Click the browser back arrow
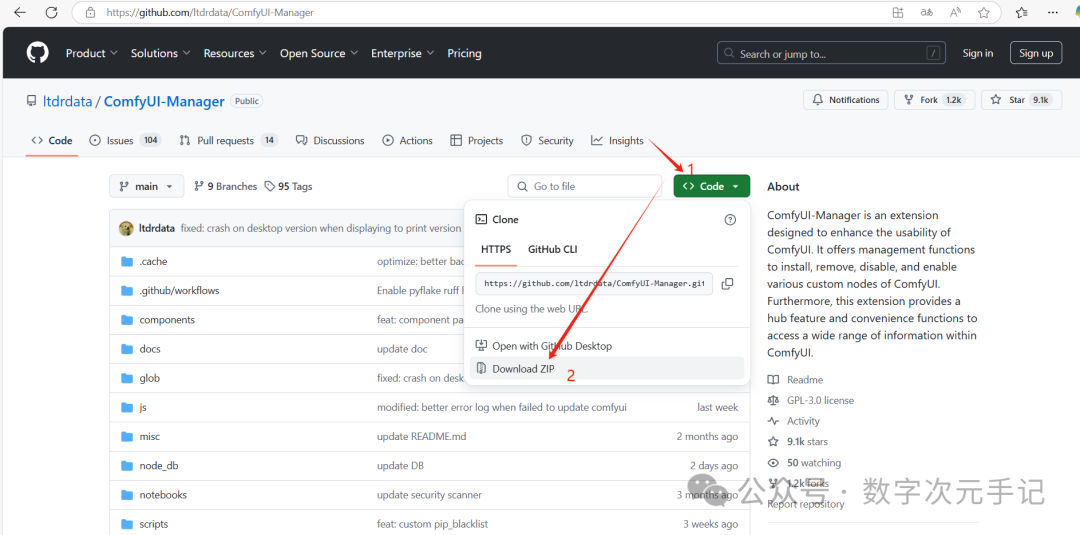1080x535 pixels. pyautogui.click(x=19, y=13)
